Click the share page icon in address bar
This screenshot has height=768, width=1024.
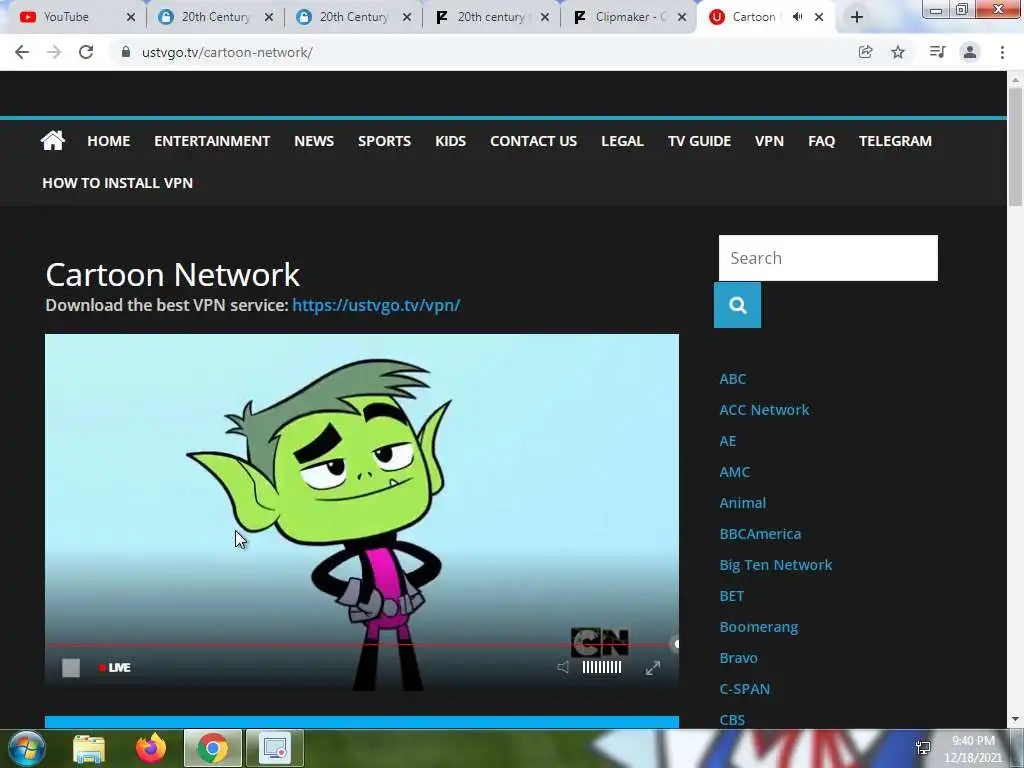coord(865,52)
